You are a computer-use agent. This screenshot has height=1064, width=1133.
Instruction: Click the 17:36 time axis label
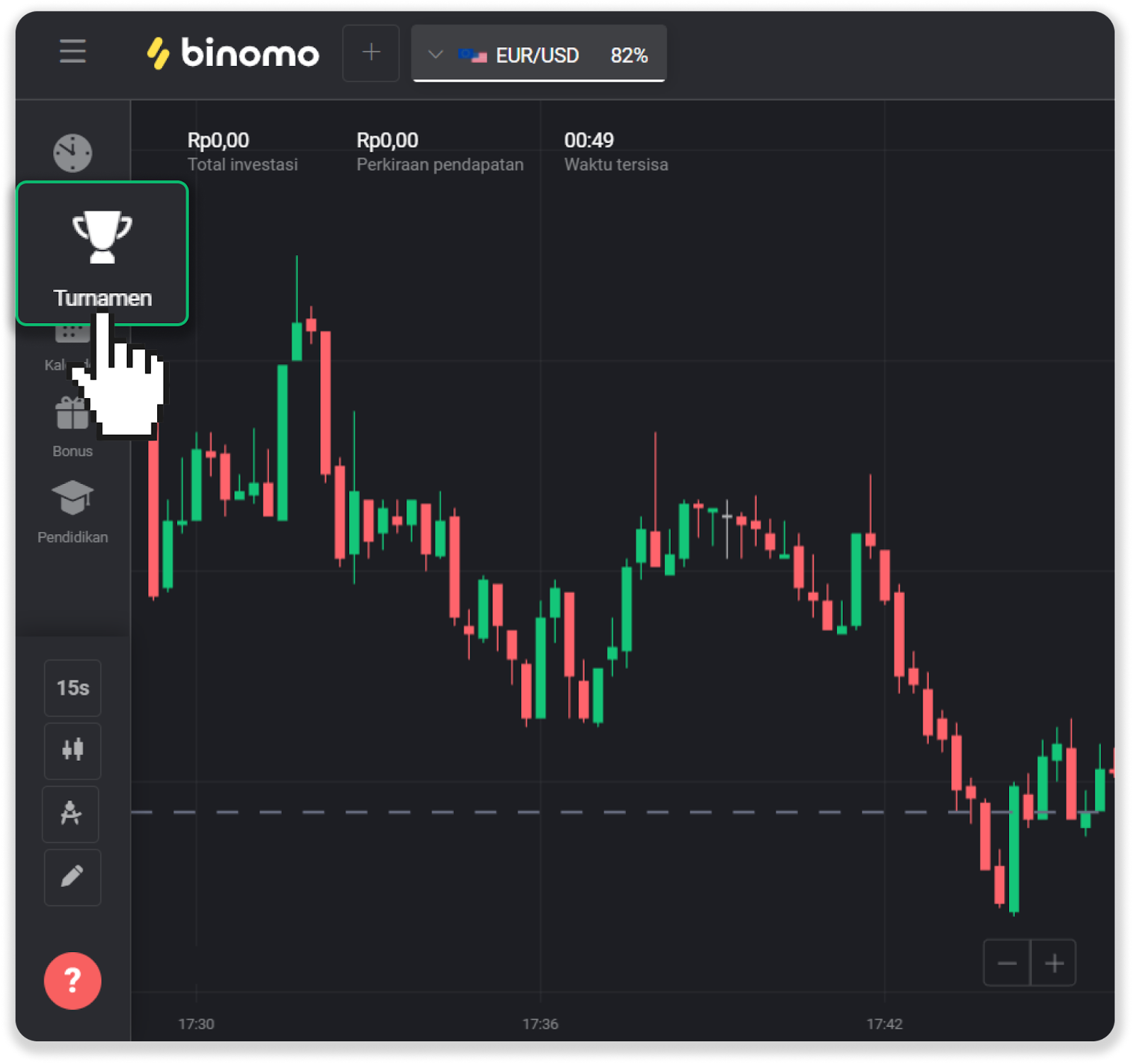tap(540, 1024)
